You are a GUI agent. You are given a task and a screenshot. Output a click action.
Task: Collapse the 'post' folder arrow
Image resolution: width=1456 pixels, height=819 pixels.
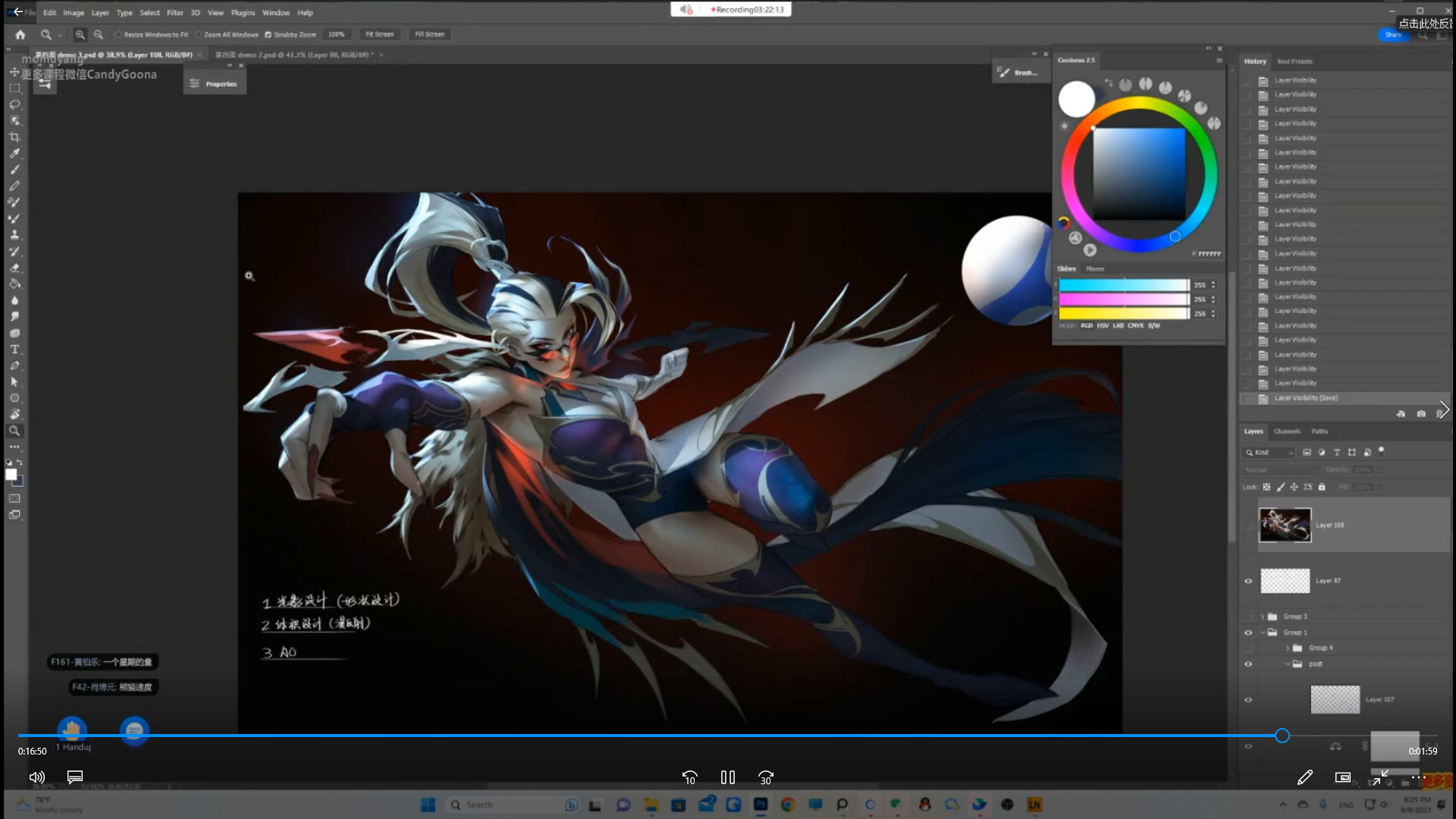point(1288,664)
